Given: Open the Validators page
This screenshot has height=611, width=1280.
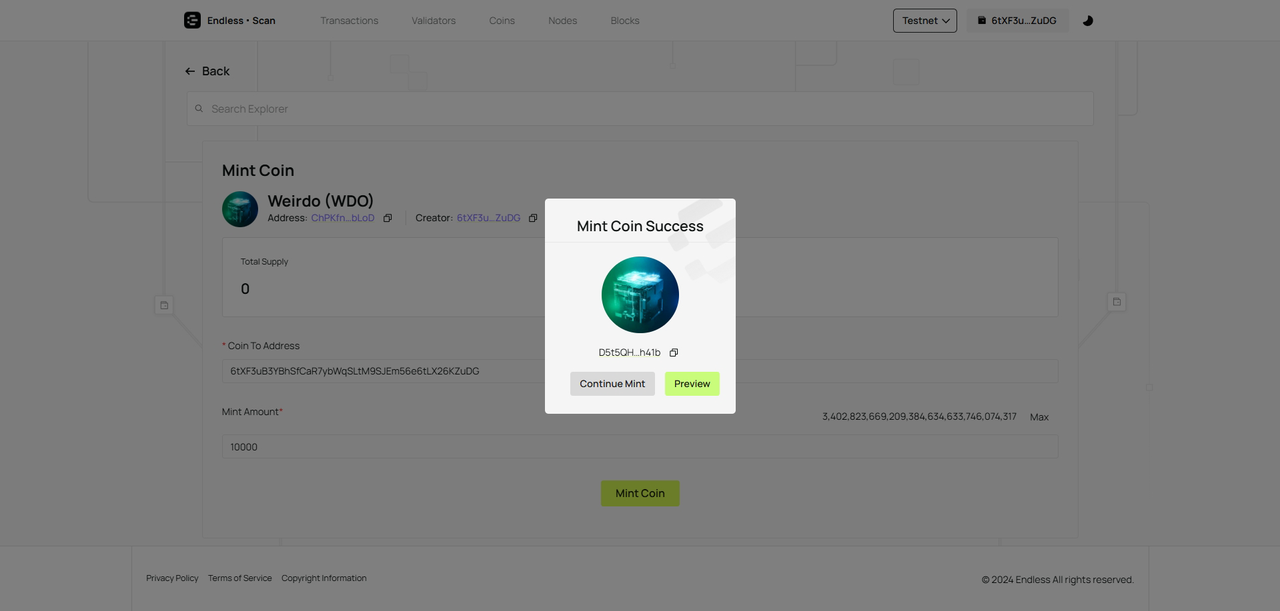Looking at the screenshot, I should [x=433, y=20].
